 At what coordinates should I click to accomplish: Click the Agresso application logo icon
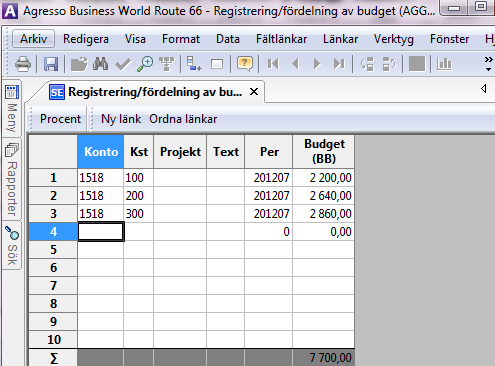(x=10, y=11)
